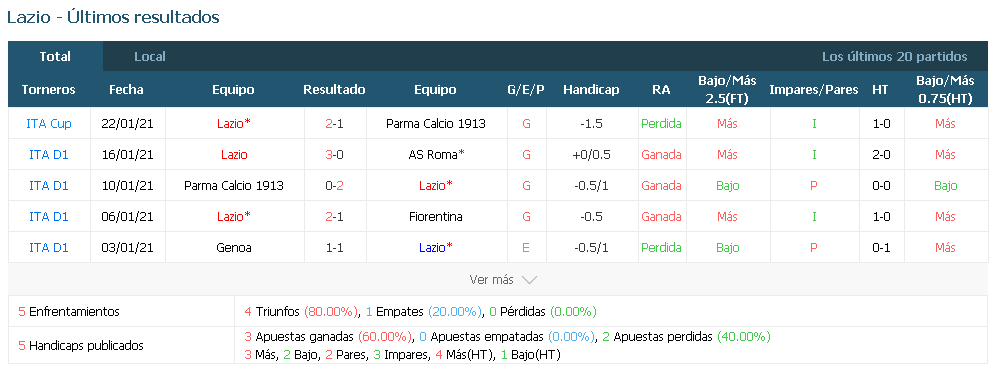Open the 3-0 result against AS Roma
The width and height of the screenshot is (1000, 369).
pos(335,155)
